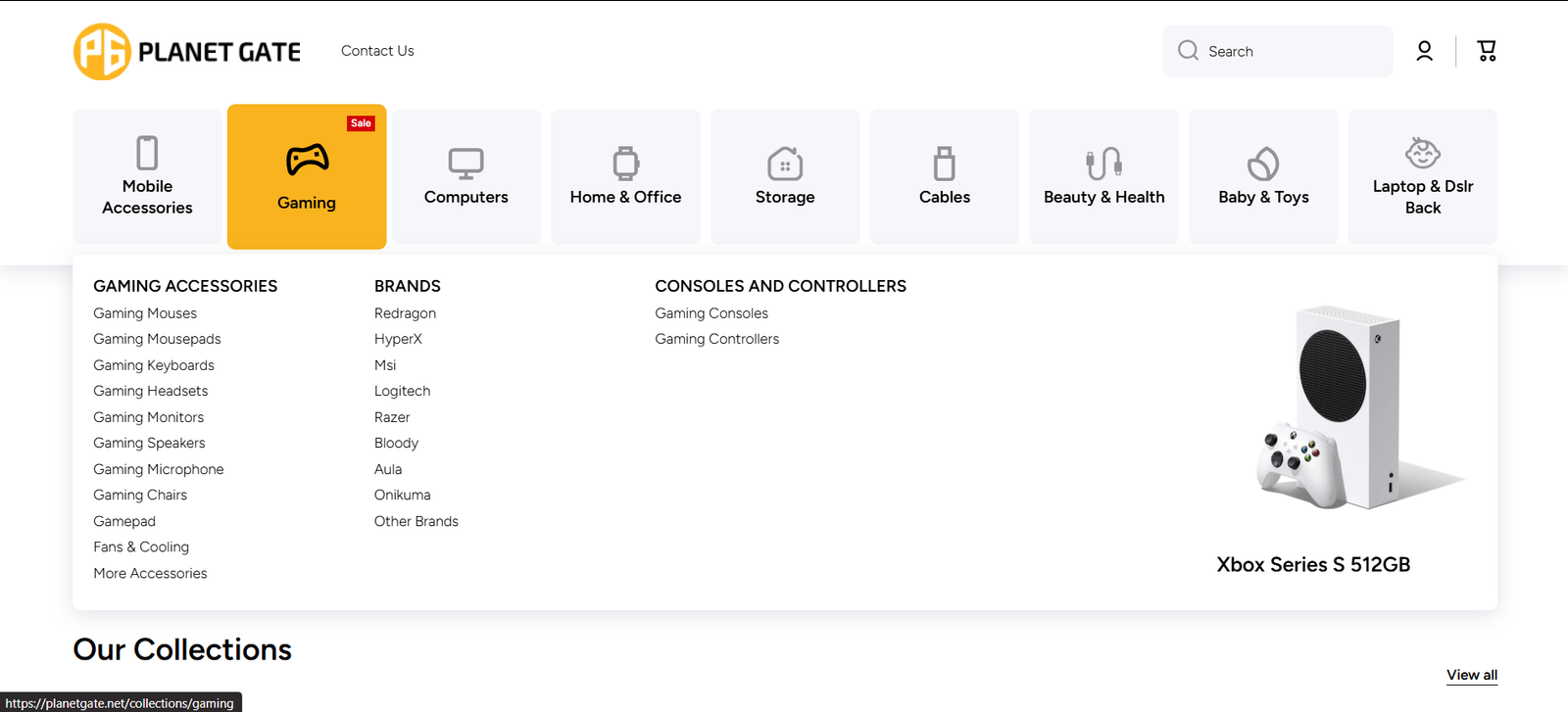Open the Brands heading link
The height and width of the screenshot is (712, 1568).
click(408, 286)
